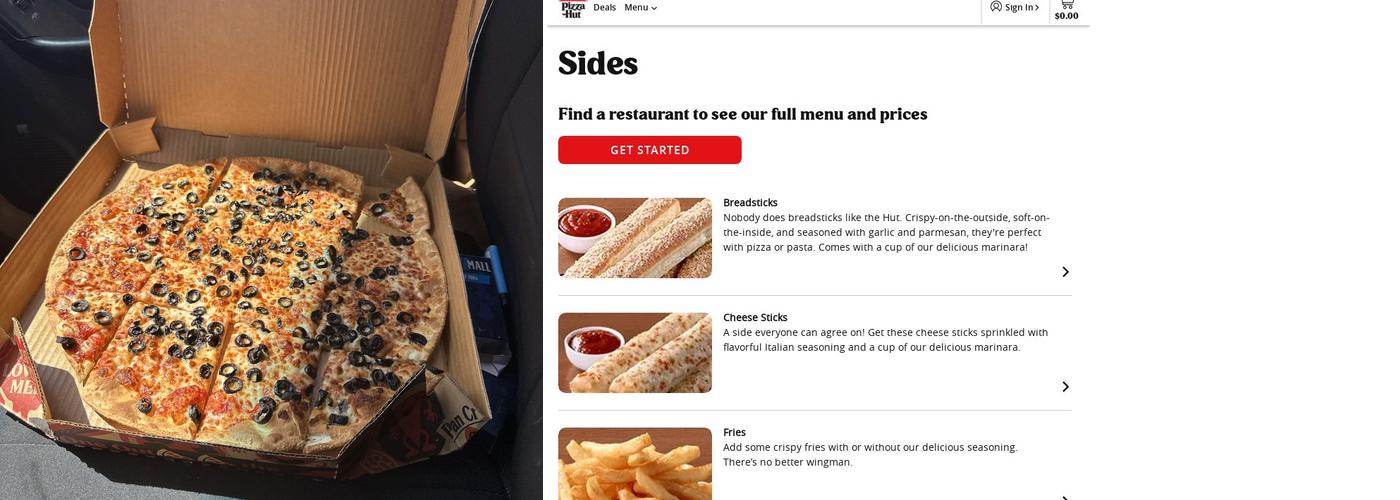Expand the Menu dropdown
This screenshot has height=500, width=1400.
pyautogui.click(x=641, y=7)
